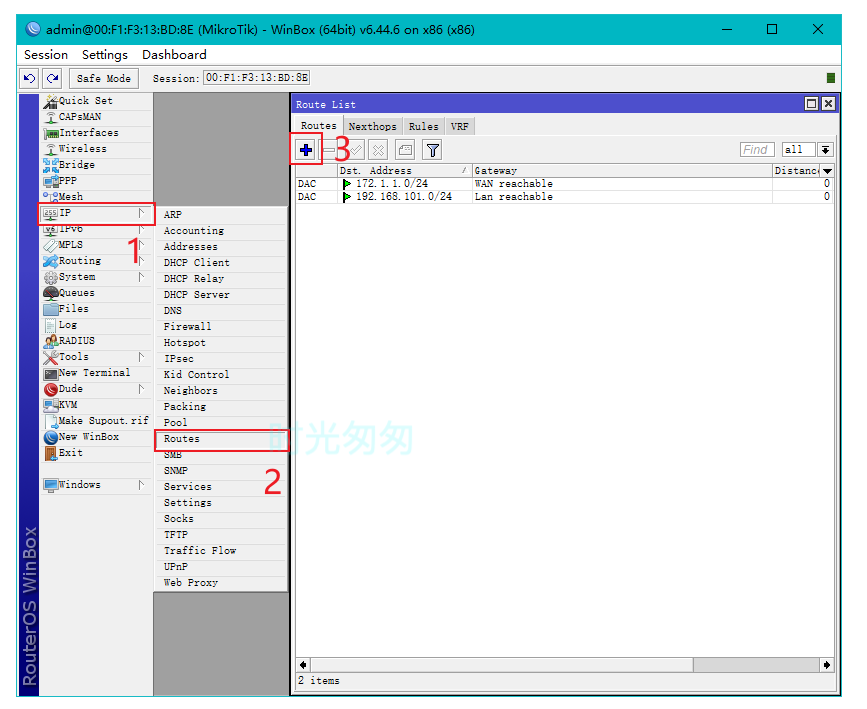Screen dimensions: 867x709
Task: Select route 172.1.1.0/24 row
Action: (564, 184)
